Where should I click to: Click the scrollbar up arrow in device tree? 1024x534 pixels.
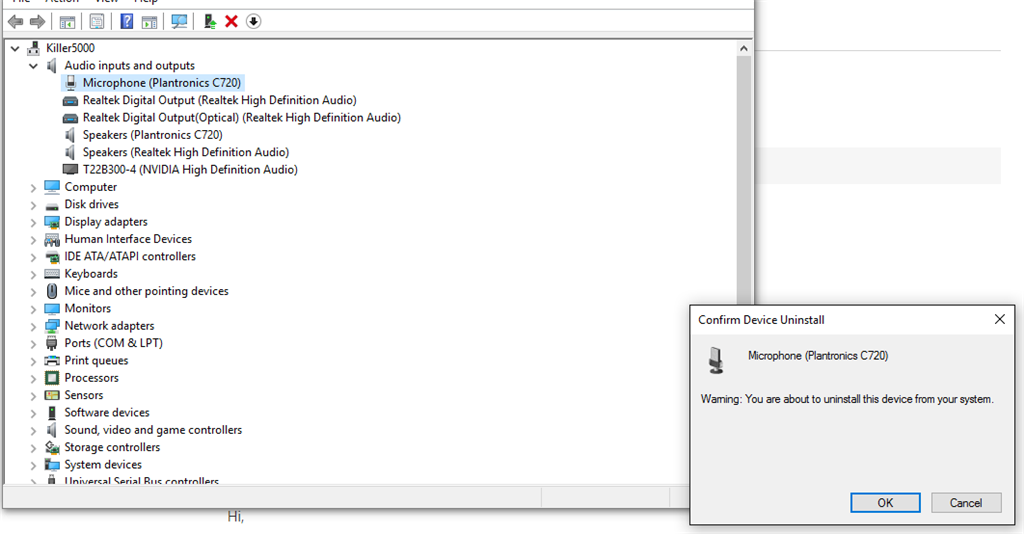[743, 48]
